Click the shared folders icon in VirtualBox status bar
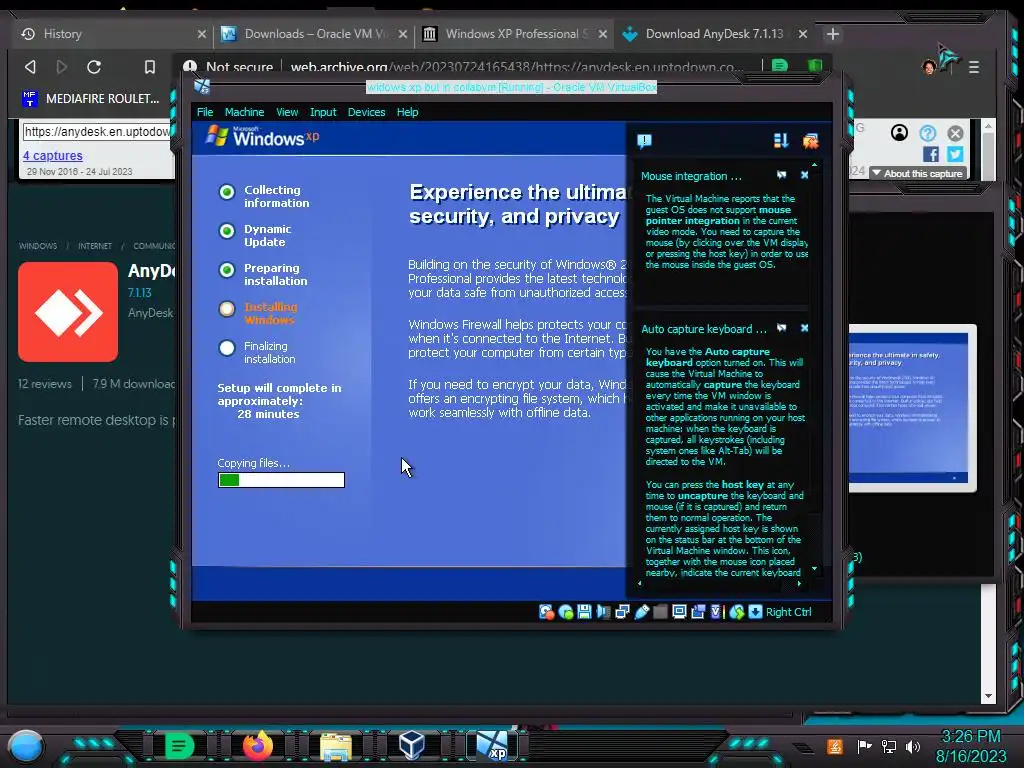 (x=660, y=612)
